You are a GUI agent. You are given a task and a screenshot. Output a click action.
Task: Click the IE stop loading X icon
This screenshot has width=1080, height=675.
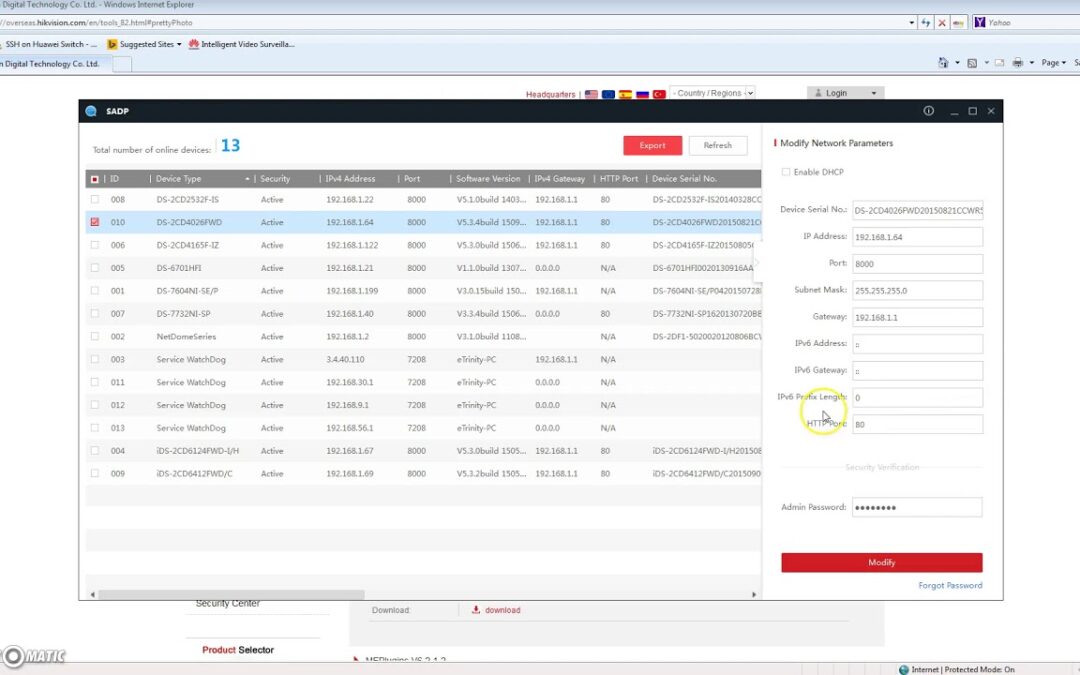coord(942,23)
